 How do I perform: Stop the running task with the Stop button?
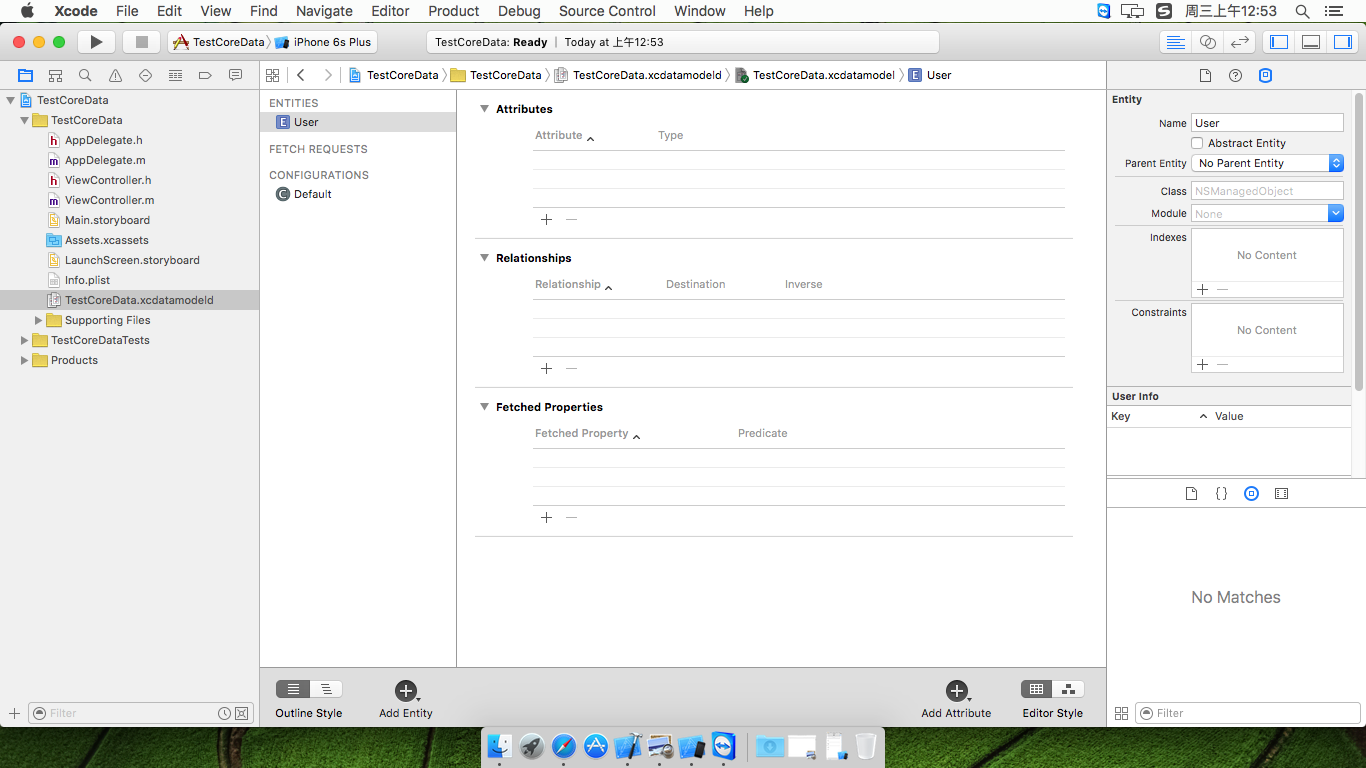point(141,42)
